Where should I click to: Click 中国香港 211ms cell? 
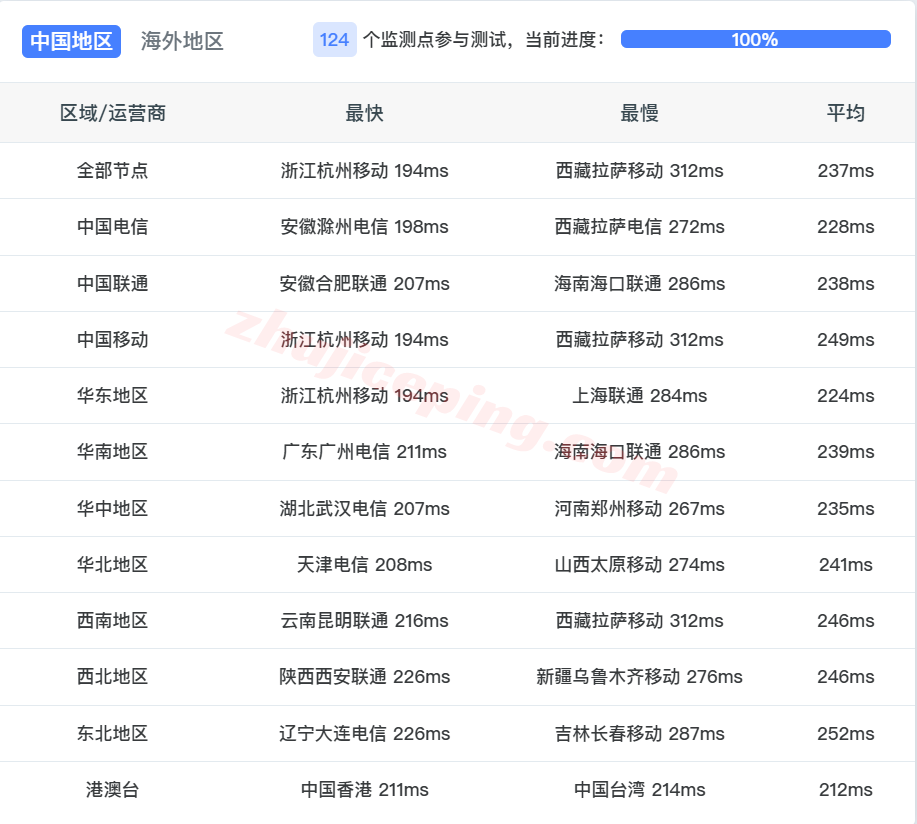(364, 790)
